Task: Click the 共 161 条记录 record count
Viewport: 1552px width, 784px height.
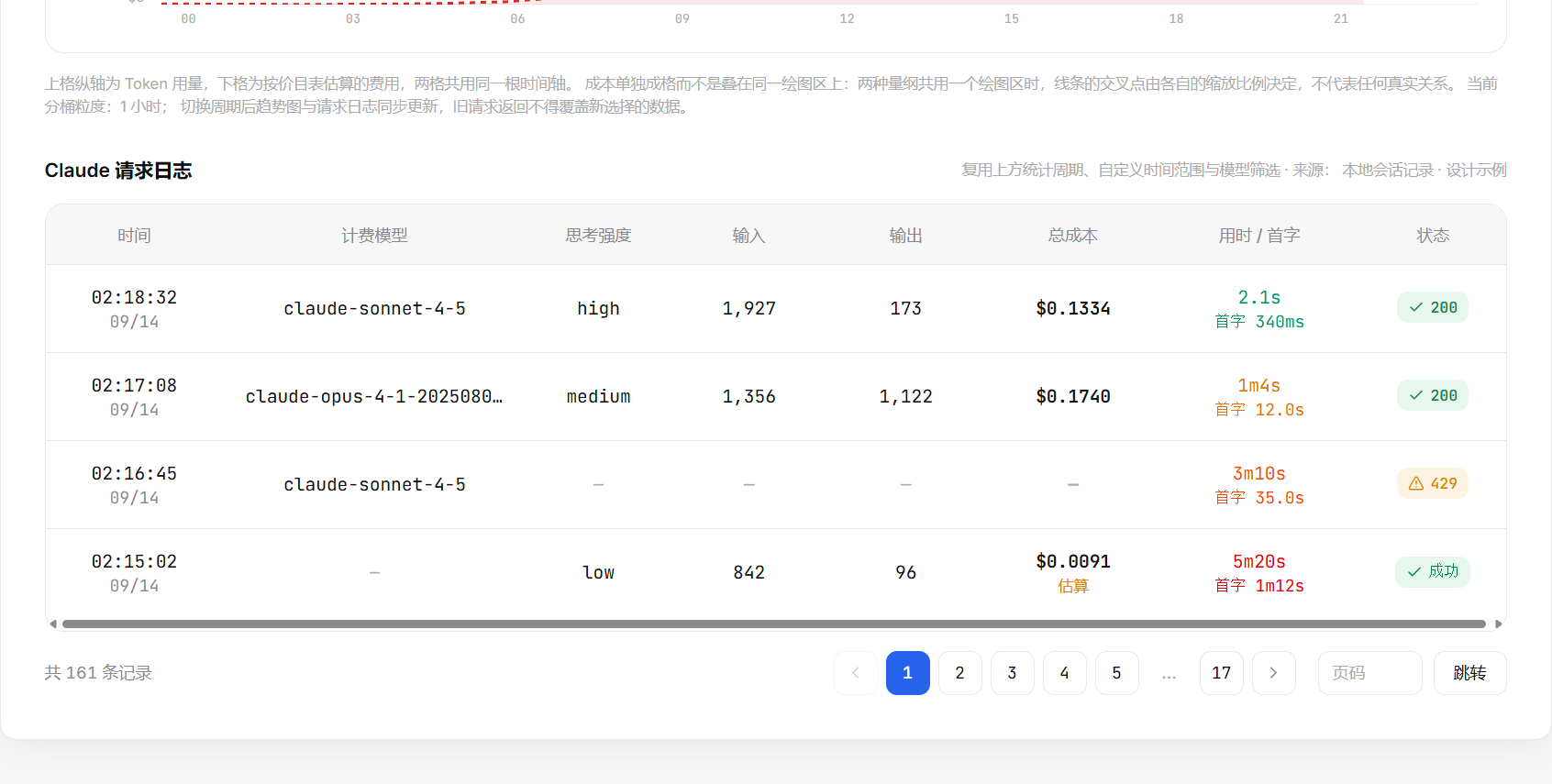Action: tap(98, 673)
